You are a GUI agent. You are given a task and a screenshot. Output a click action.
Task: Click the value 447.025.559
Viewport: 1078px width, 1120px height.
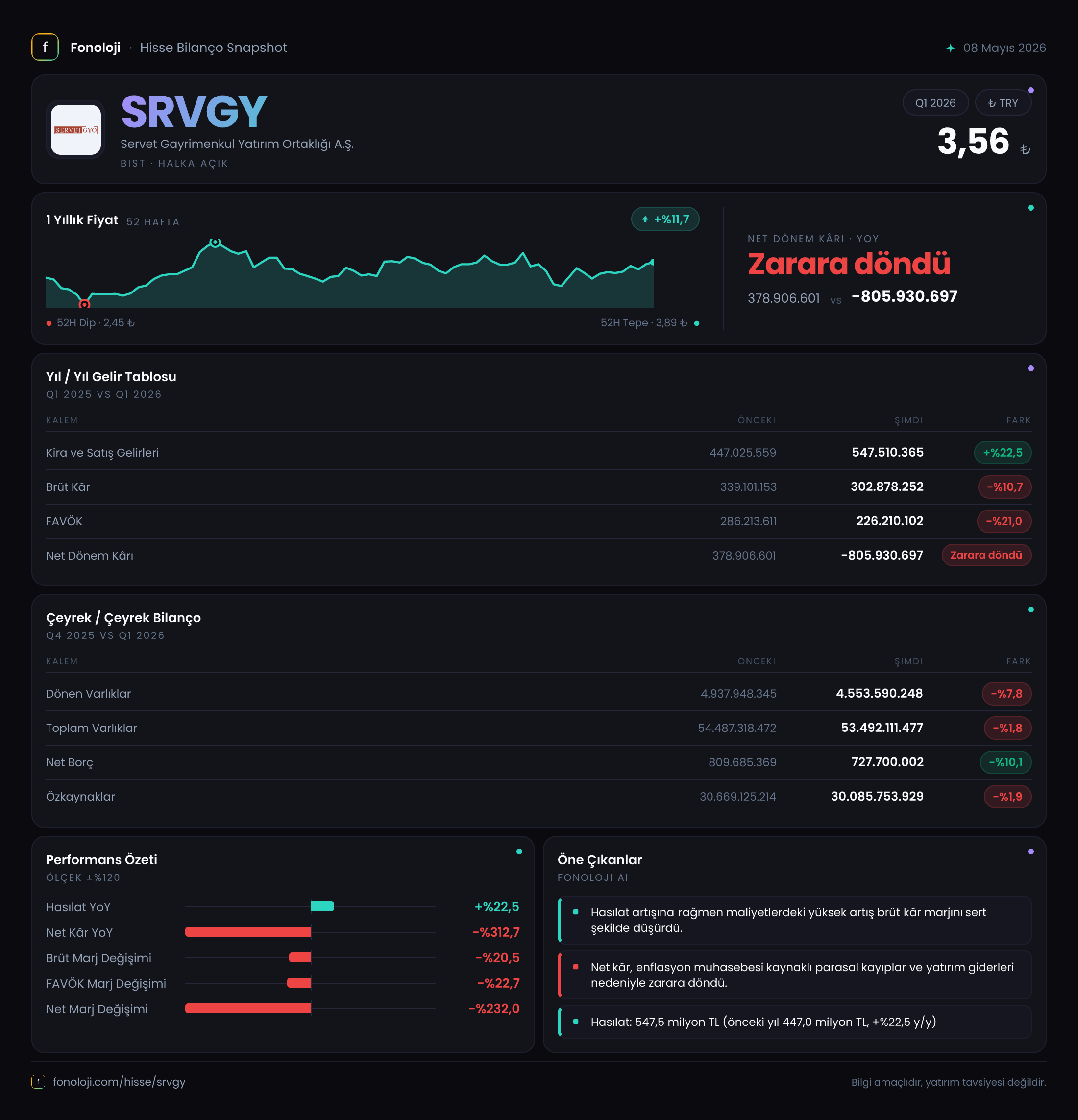click(x=742, y=453)
